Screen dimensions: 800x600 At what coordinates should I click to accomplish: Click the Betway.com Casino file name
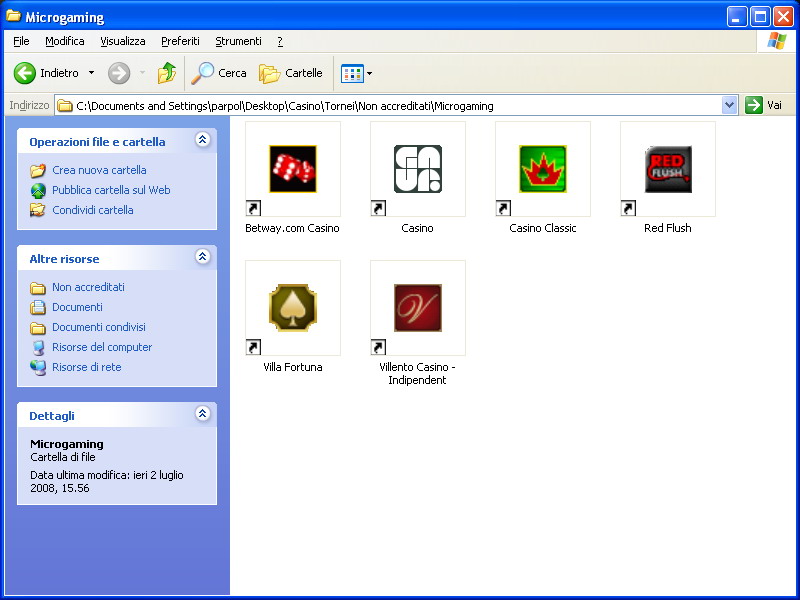point(292,228)
